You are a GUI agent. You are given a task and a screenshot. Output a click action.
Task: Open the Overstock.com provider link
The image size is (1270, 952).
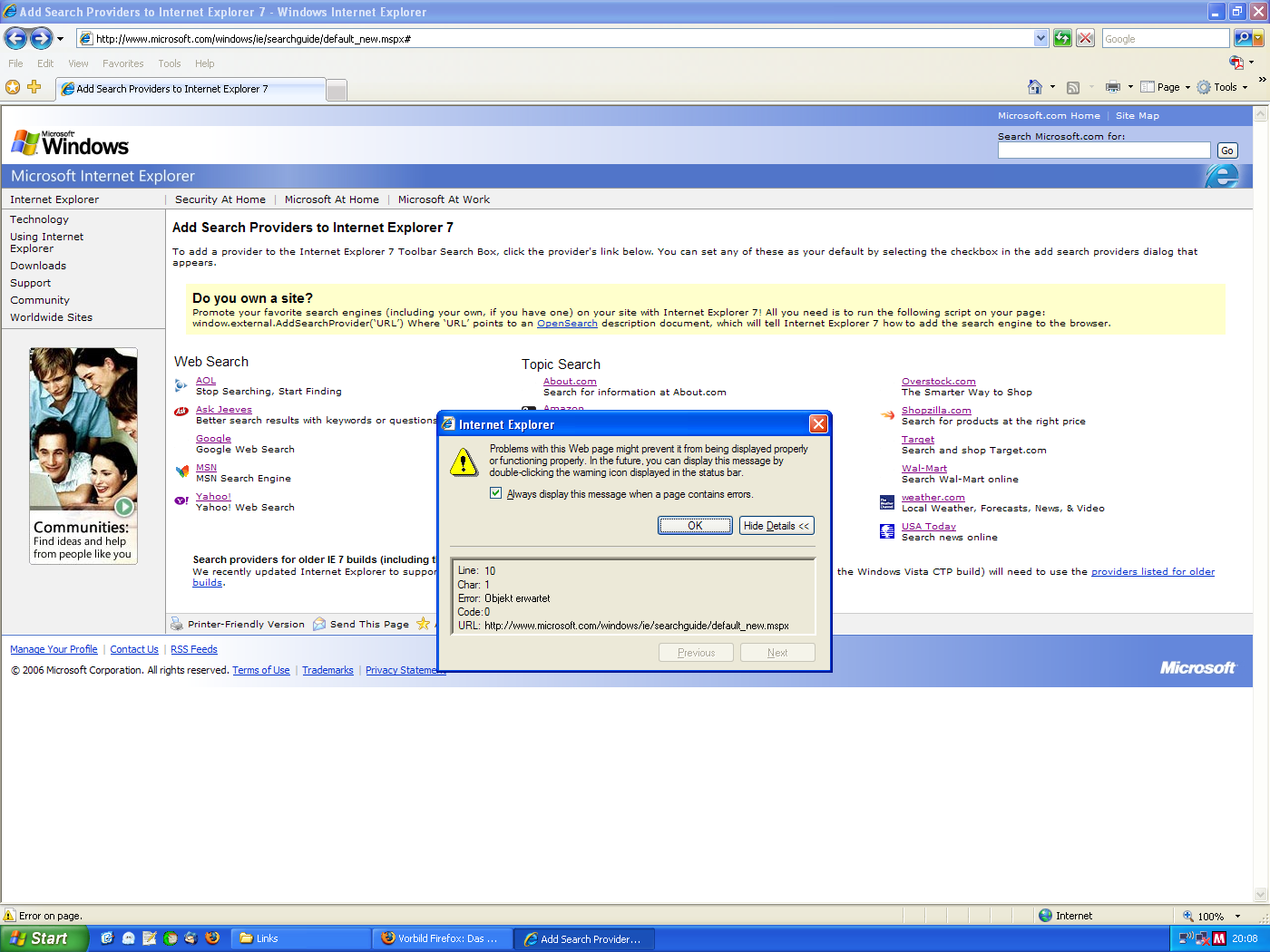pyautogui.click(x=939, y=382)
